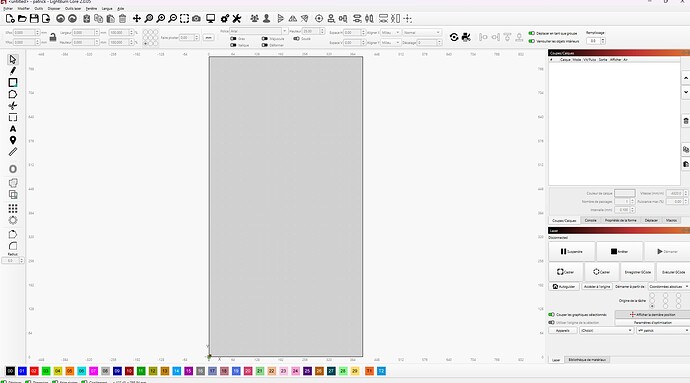Click the Autoguider home button
The height and width of the screenshot is (383, 690).
coord(564,286)
